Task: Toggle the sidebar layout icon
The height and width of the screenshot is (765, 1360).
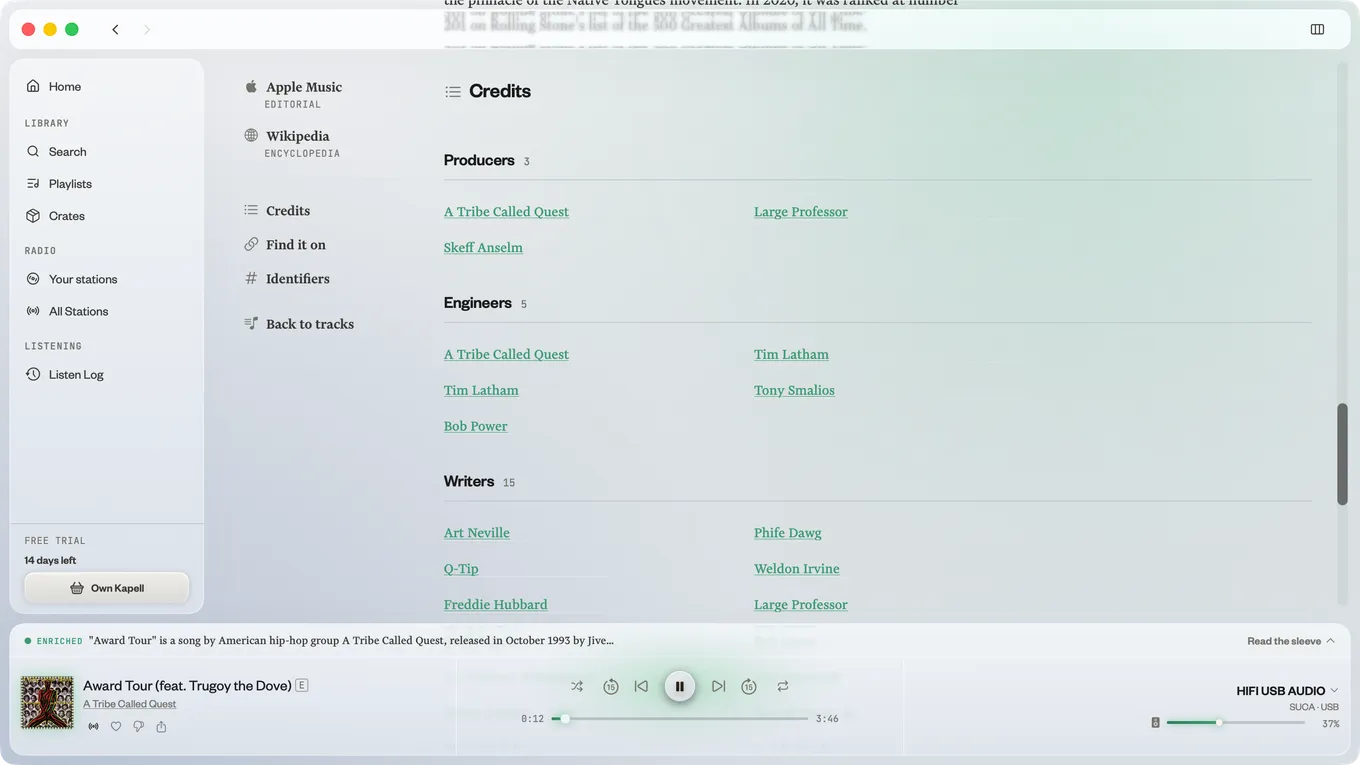Action: pos(1317,29)
